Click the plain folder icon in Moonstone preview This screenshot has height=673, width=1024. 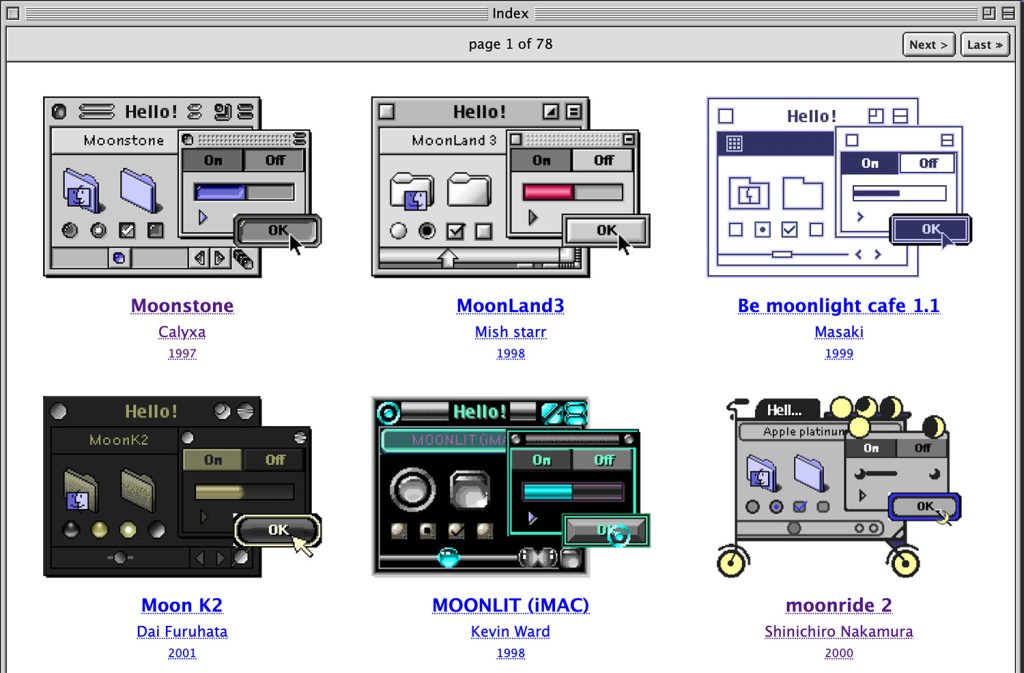click(141, 190)
